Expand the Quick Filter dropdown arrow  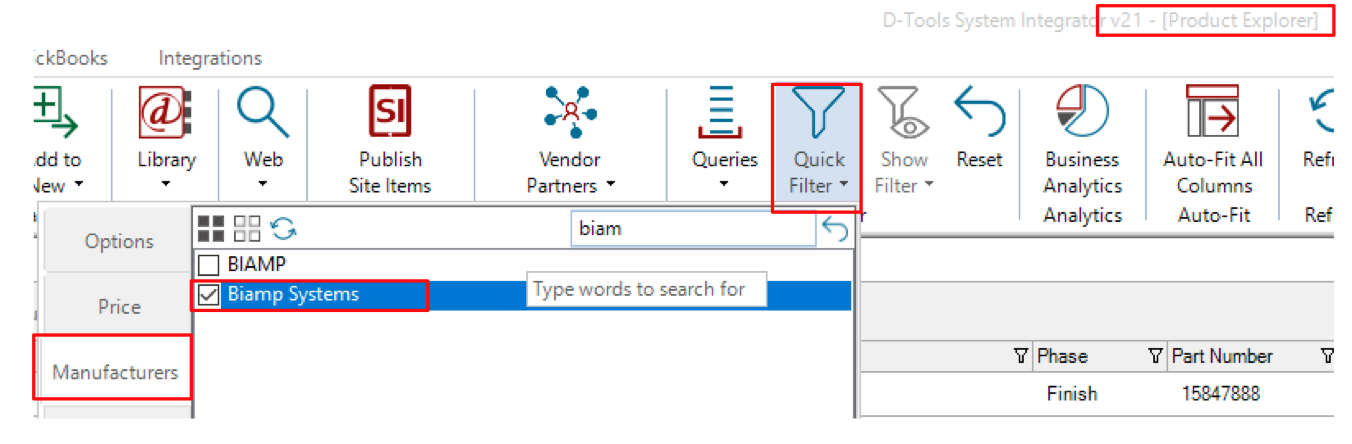[845, 186]
